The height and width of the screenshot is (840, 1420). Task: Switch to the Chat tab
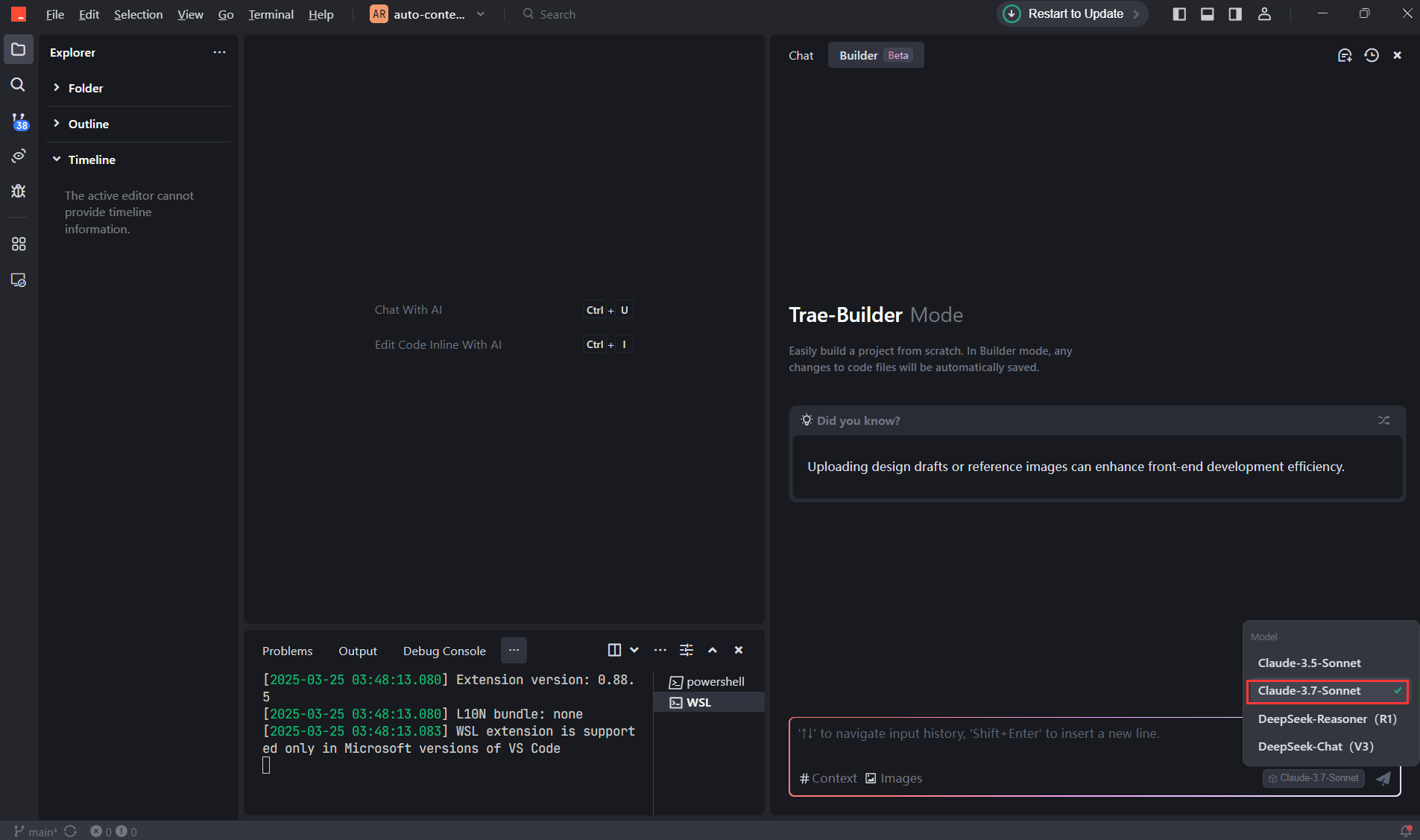[801, 55]
